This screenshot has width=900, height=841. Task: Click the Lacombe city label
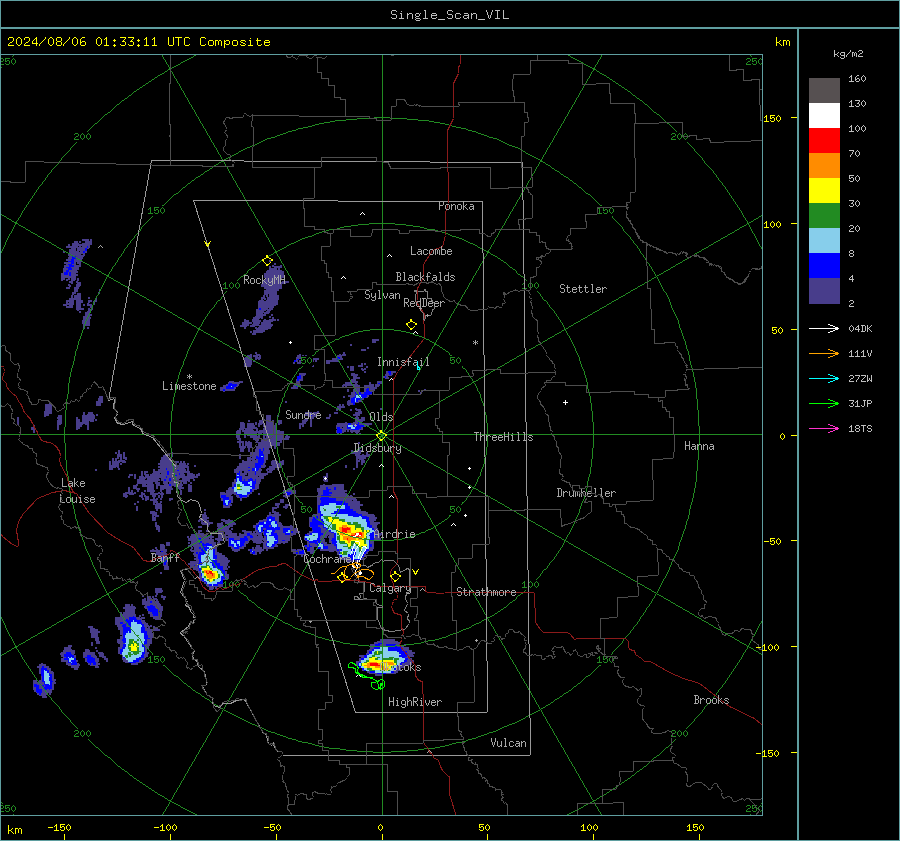[x=431, y=251]
